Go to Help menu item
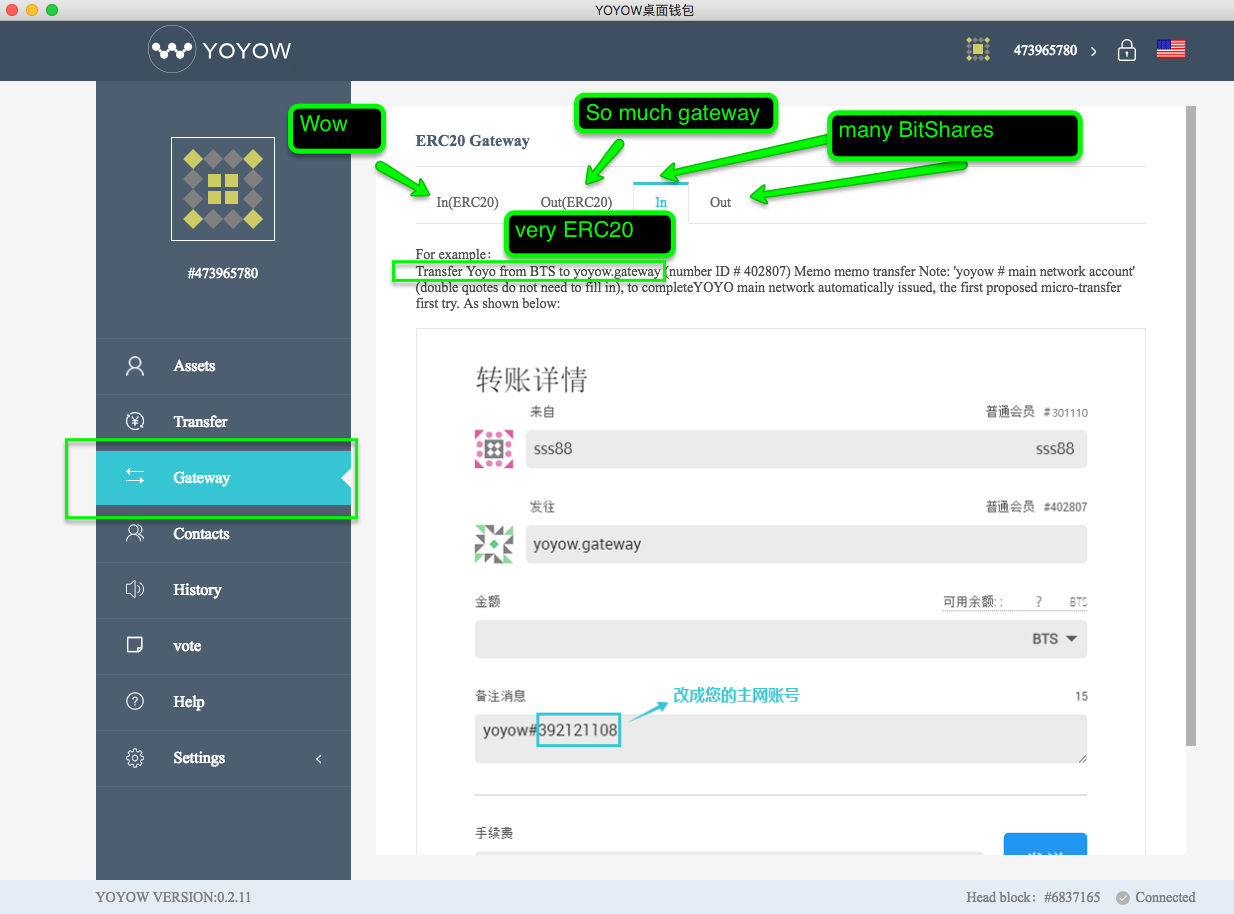Viewport: 1234px width, 914px height. point(223,702)
